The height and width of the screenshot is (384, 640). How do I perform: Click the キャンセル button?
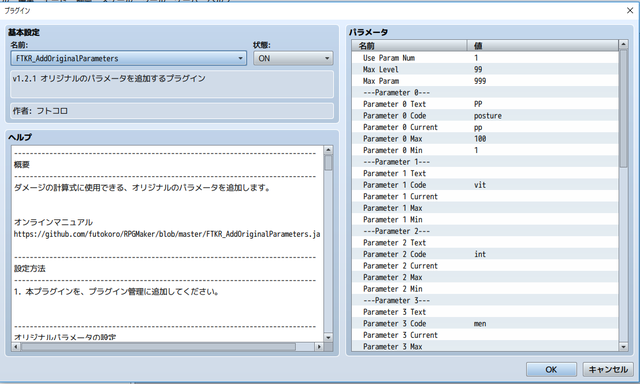pos(608,369)
